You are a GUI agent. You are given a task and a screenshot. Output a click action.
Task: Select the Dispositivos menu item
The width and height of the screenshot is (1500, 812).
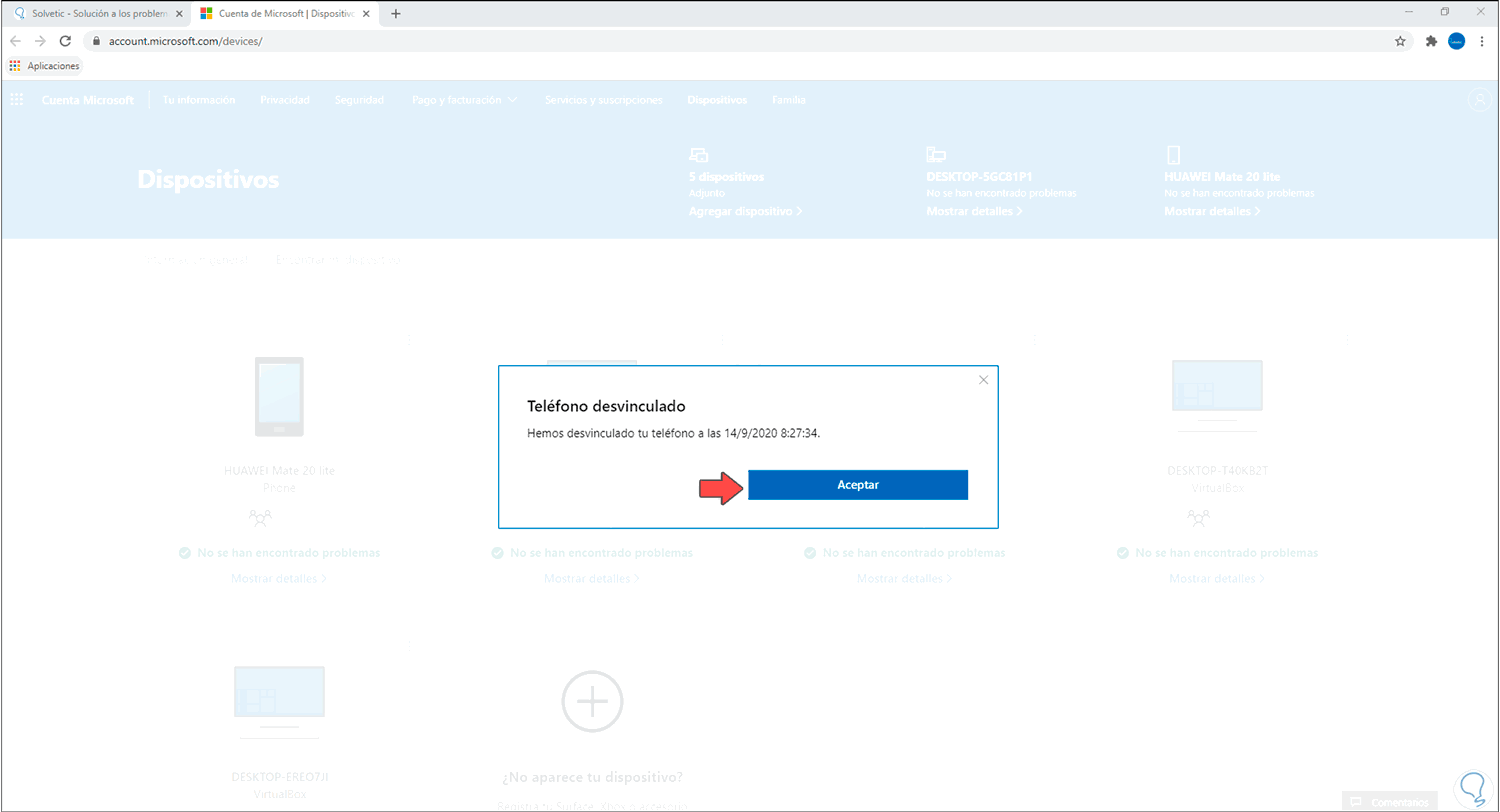(717, 100)
